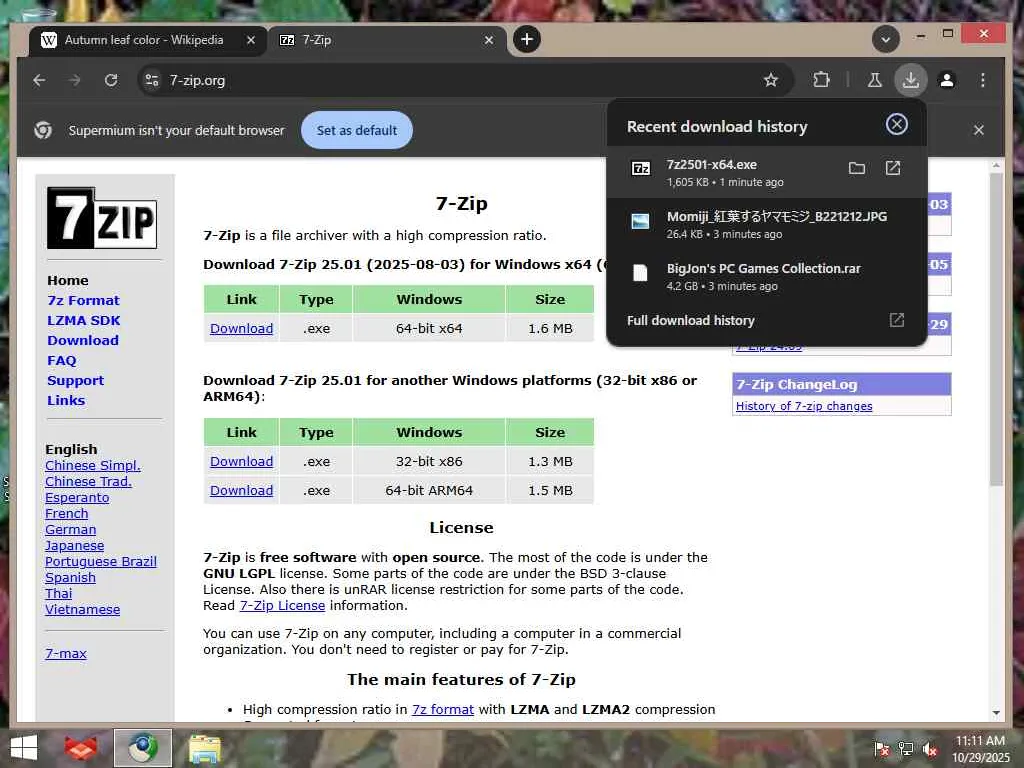Open FAQ in sidebar

[x=61, y=360]
